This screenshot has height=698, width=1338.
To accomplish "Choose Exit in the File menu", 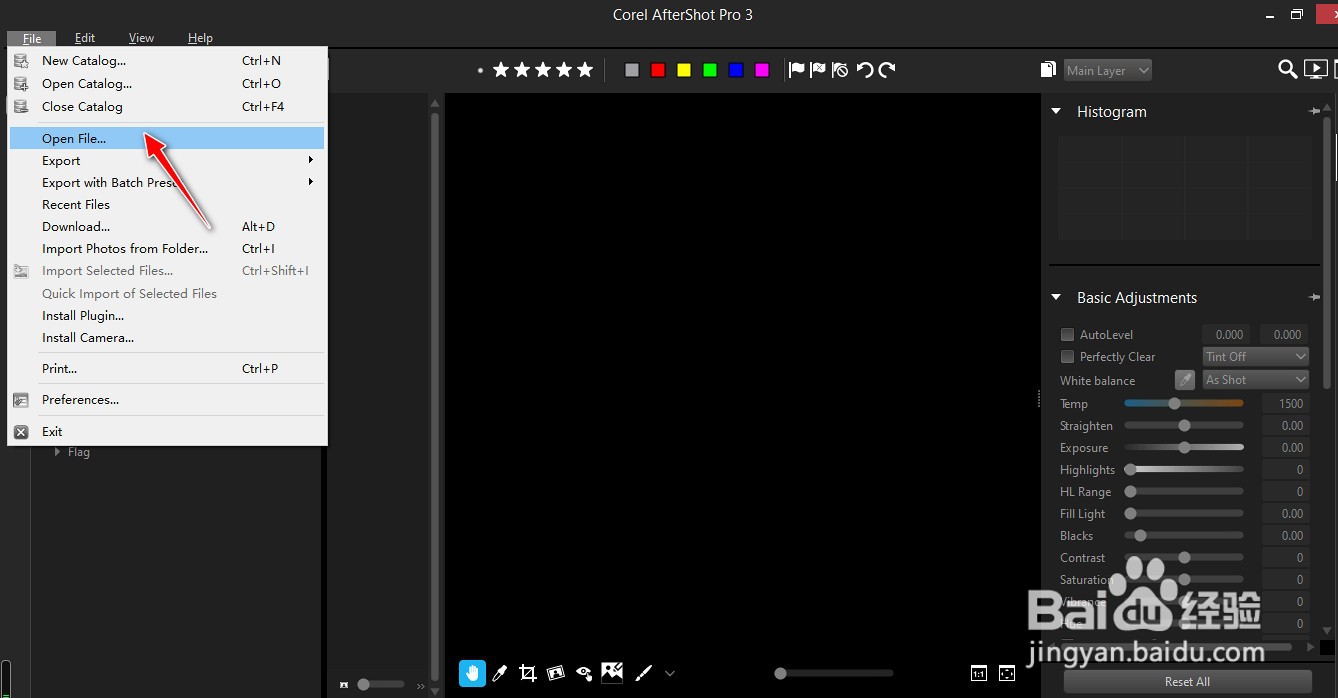I will coord(167,431).
